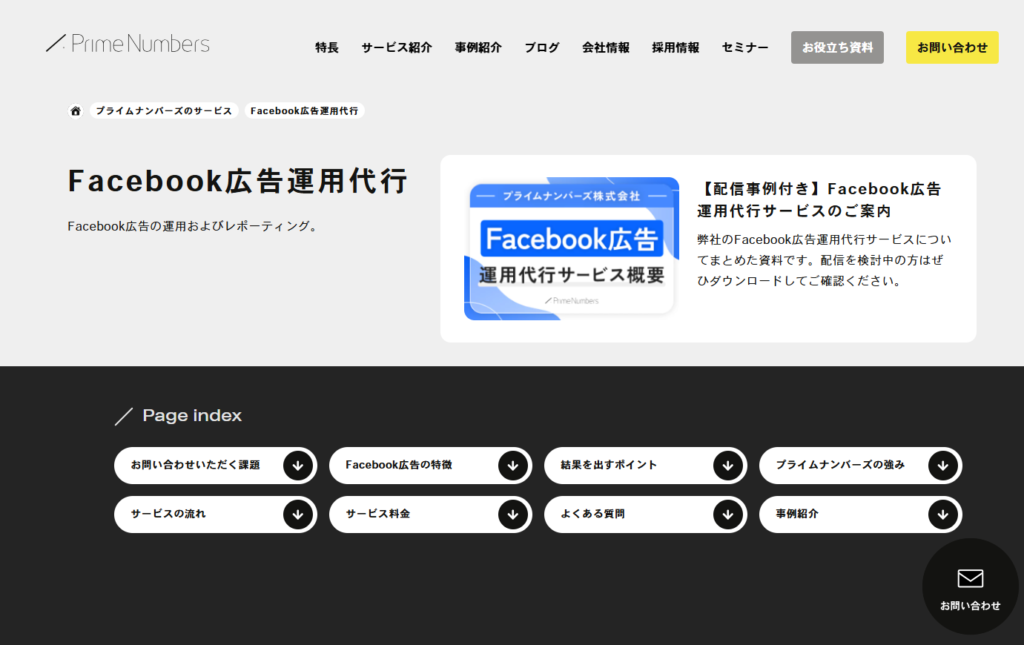Jump to Facebook広告の特徴 section

click(430, 465)
